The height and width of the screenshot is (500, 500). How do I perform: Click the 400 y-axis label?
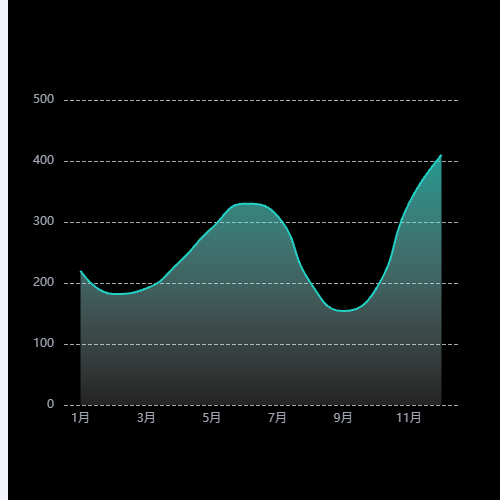click(x=43, y=160)
